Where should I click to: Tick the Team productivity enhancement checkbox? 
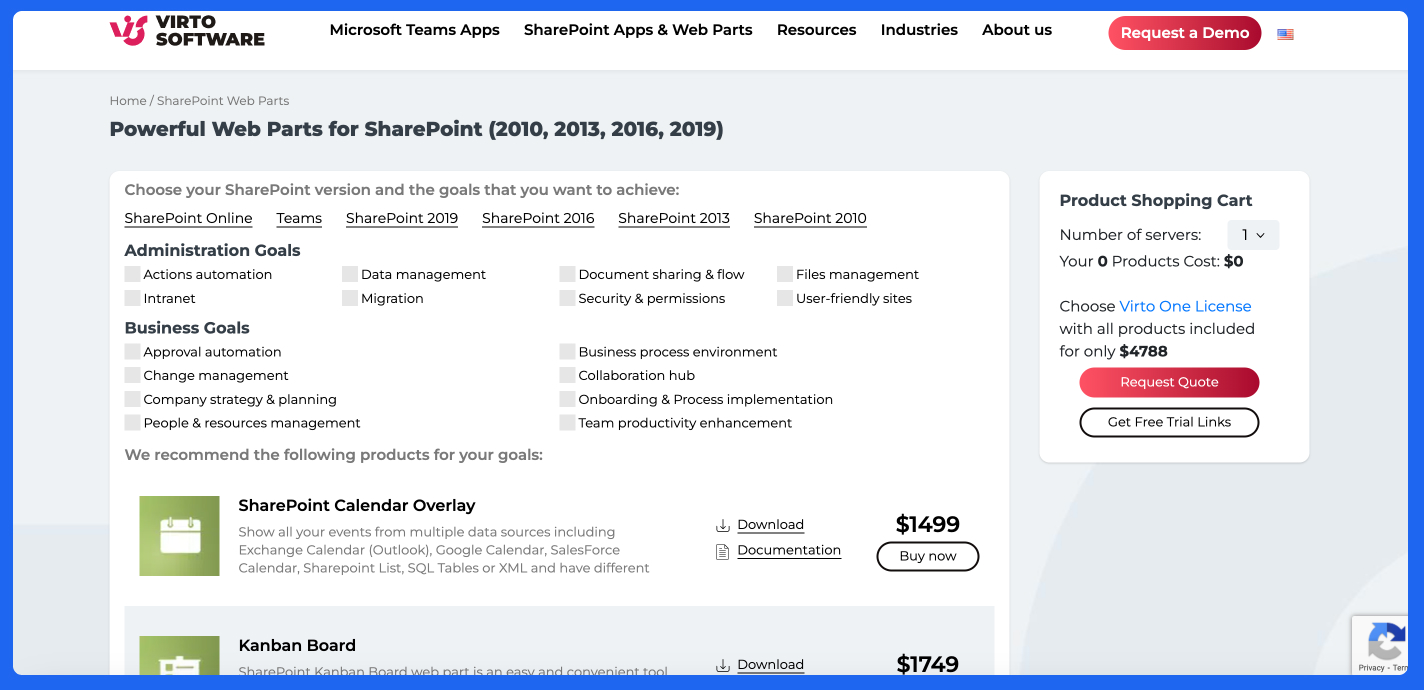coord(567,423)
